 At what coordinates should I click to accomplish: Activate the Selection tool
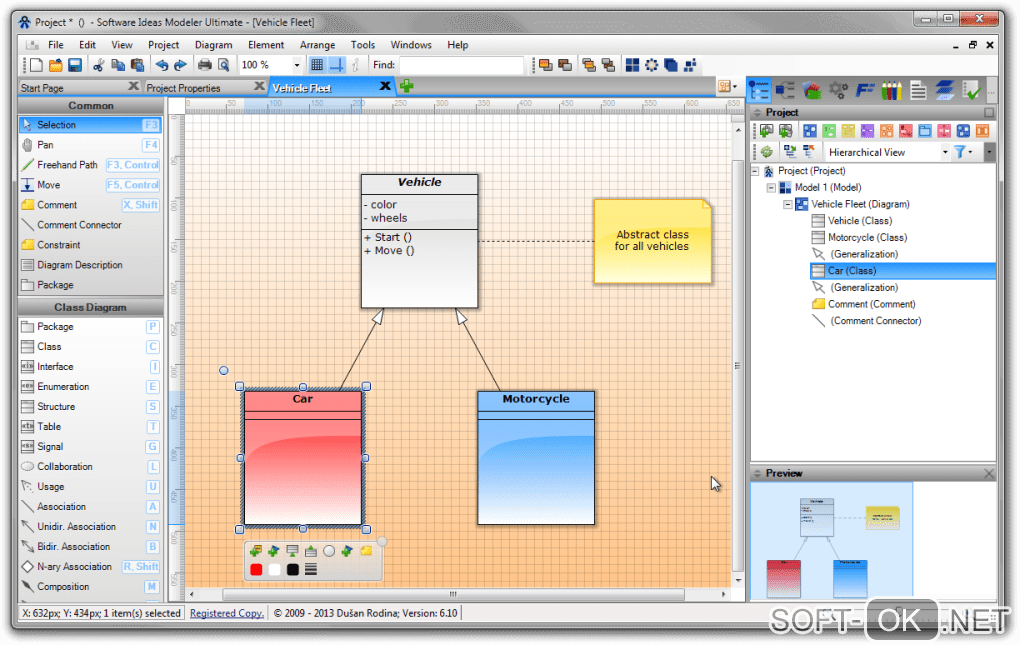90,125
